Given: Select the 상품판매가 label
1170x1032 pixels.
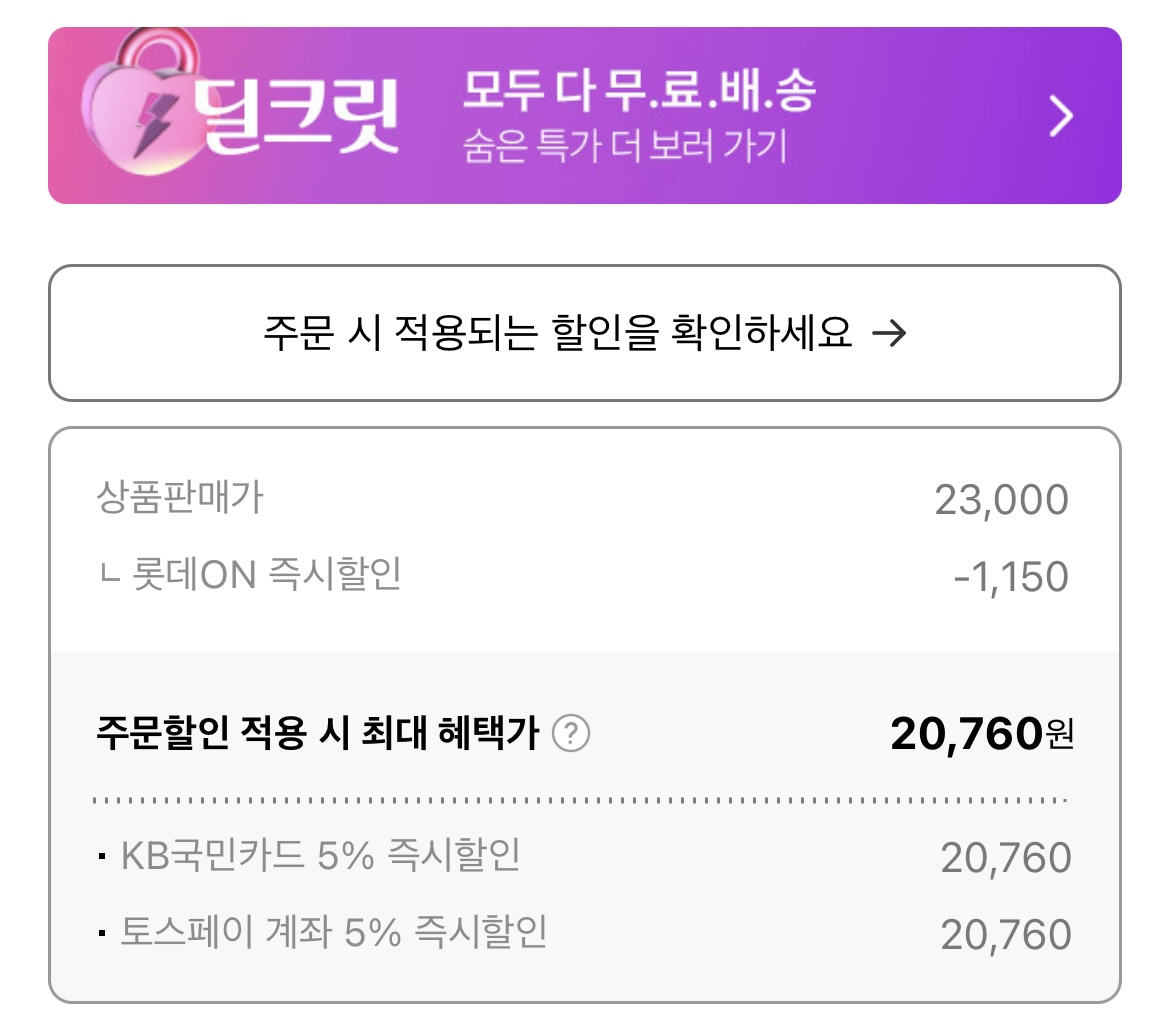Looking at the screenshot, I should pyautogui.click(x=180, y=497).
